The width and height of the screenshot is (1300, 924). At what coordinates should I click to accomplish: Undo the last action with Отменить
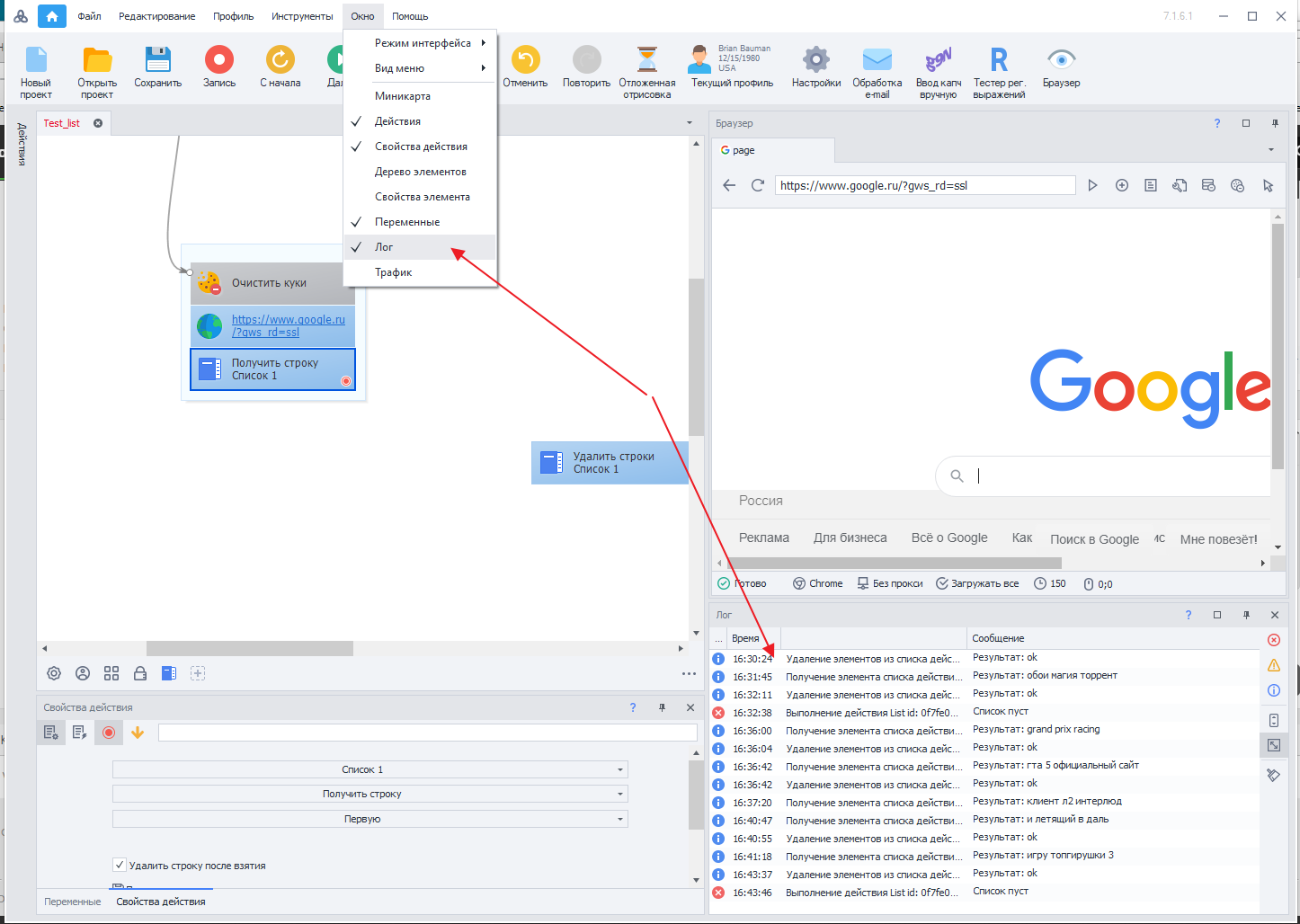pos(525,67)
